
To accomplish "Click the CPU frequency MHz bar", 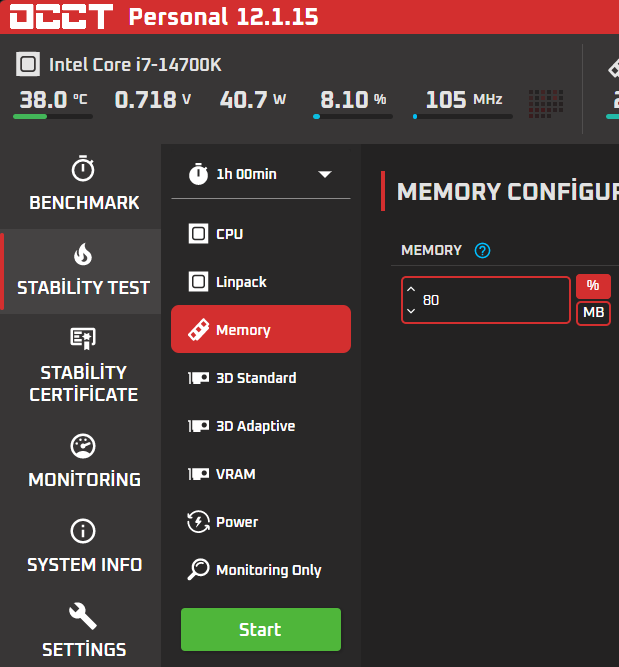I will tap(462, 117).
